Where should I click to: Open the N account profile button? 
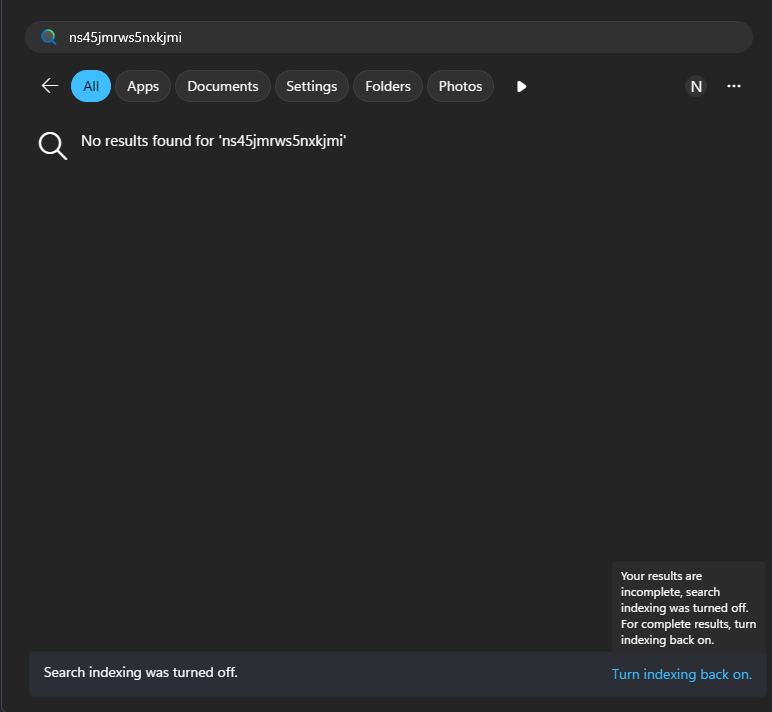coord(696,87)
